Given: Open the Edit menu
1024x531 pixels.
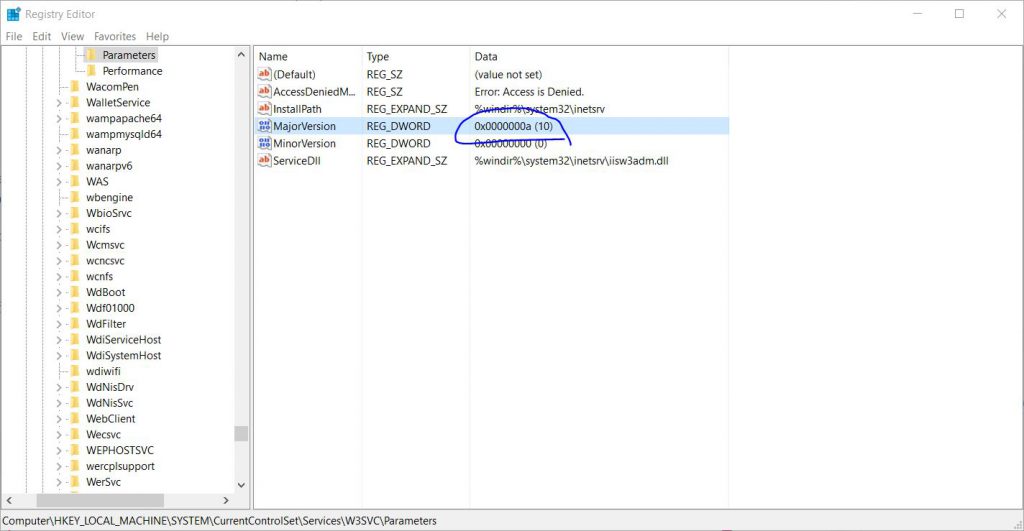Looking at the screenshot, I should pyautogui.click(x=42, y=37).
